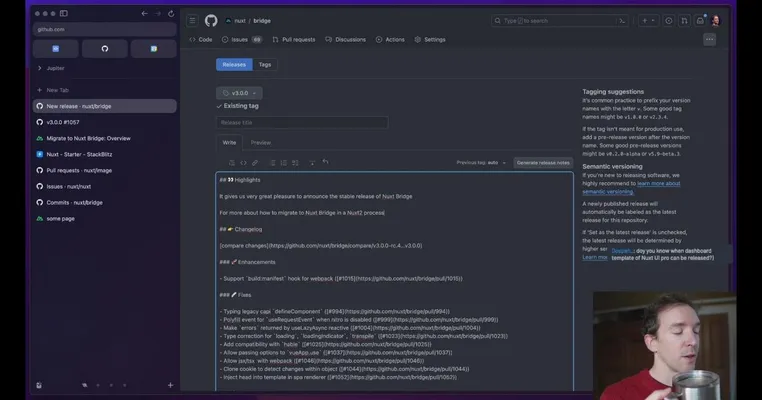The image size is (762, 400).
Task: Reload the page with the refresh icon
Action: tap(171, 14)
